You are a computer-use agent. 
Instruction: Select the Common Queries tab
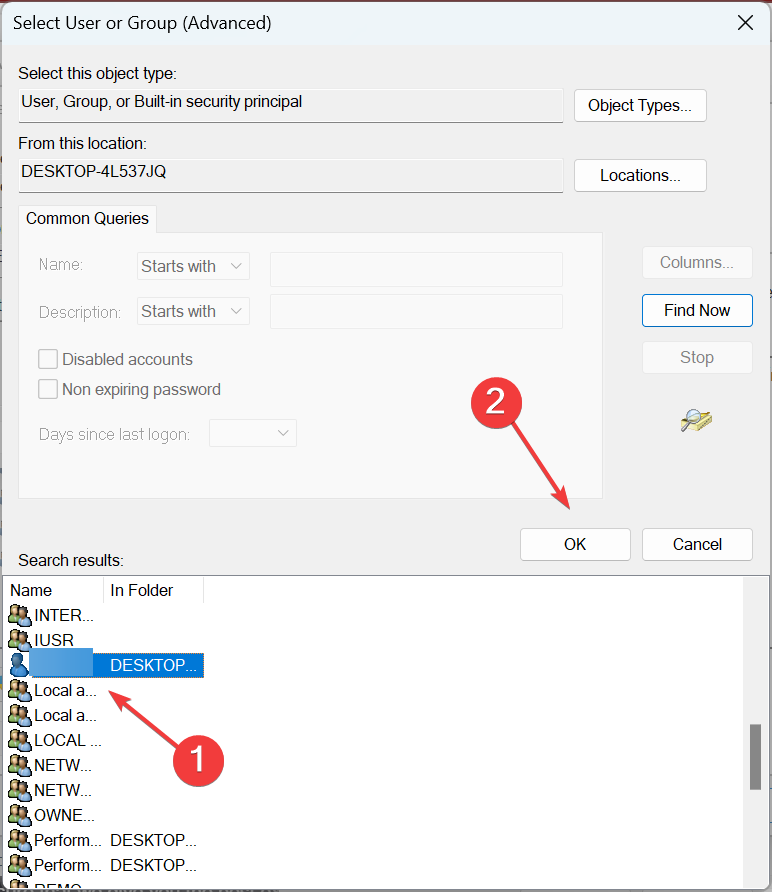[x=87, y=218]
